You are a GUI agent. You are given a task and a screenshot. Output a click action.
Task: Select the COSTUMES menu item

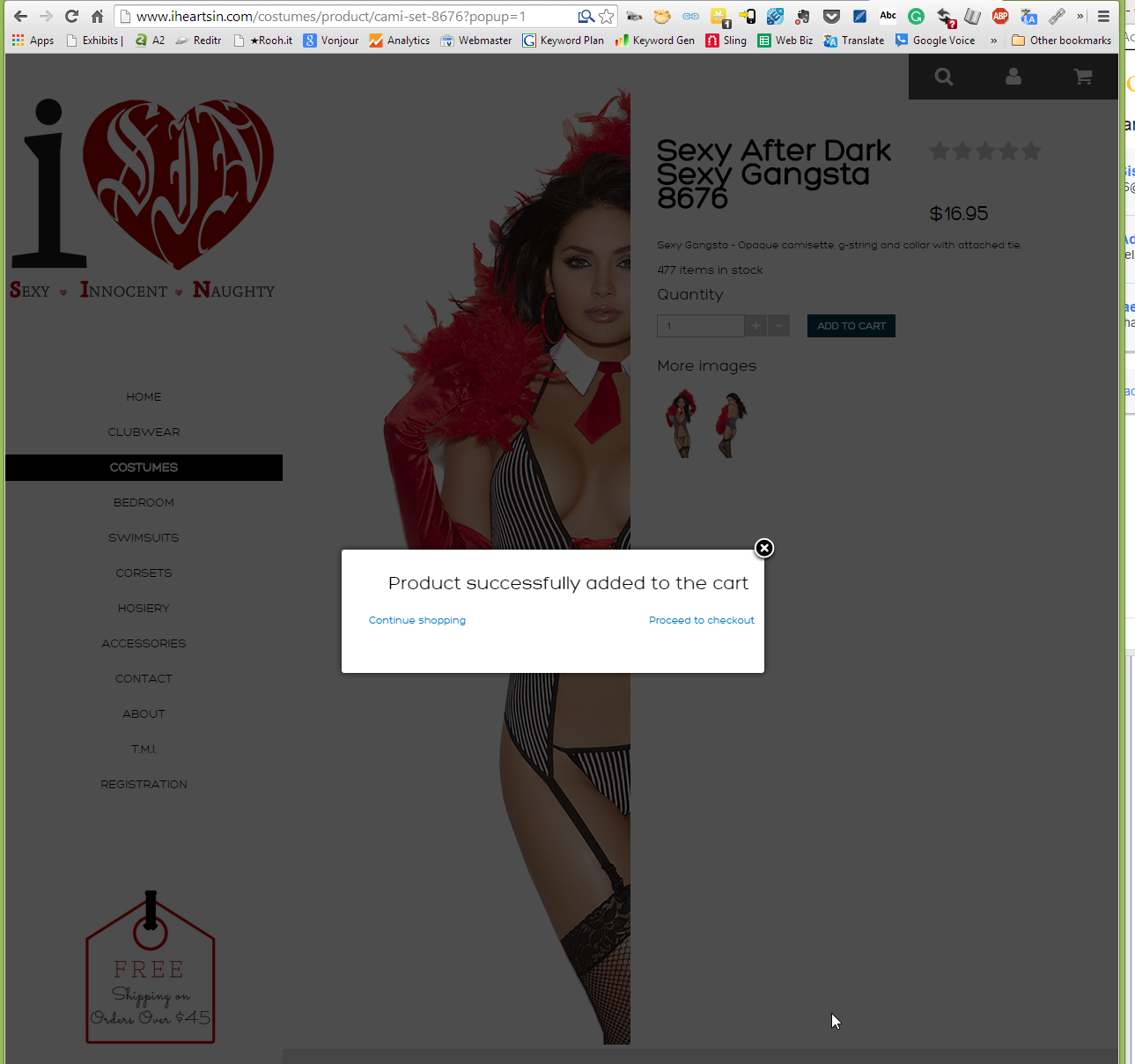[144, 468]
